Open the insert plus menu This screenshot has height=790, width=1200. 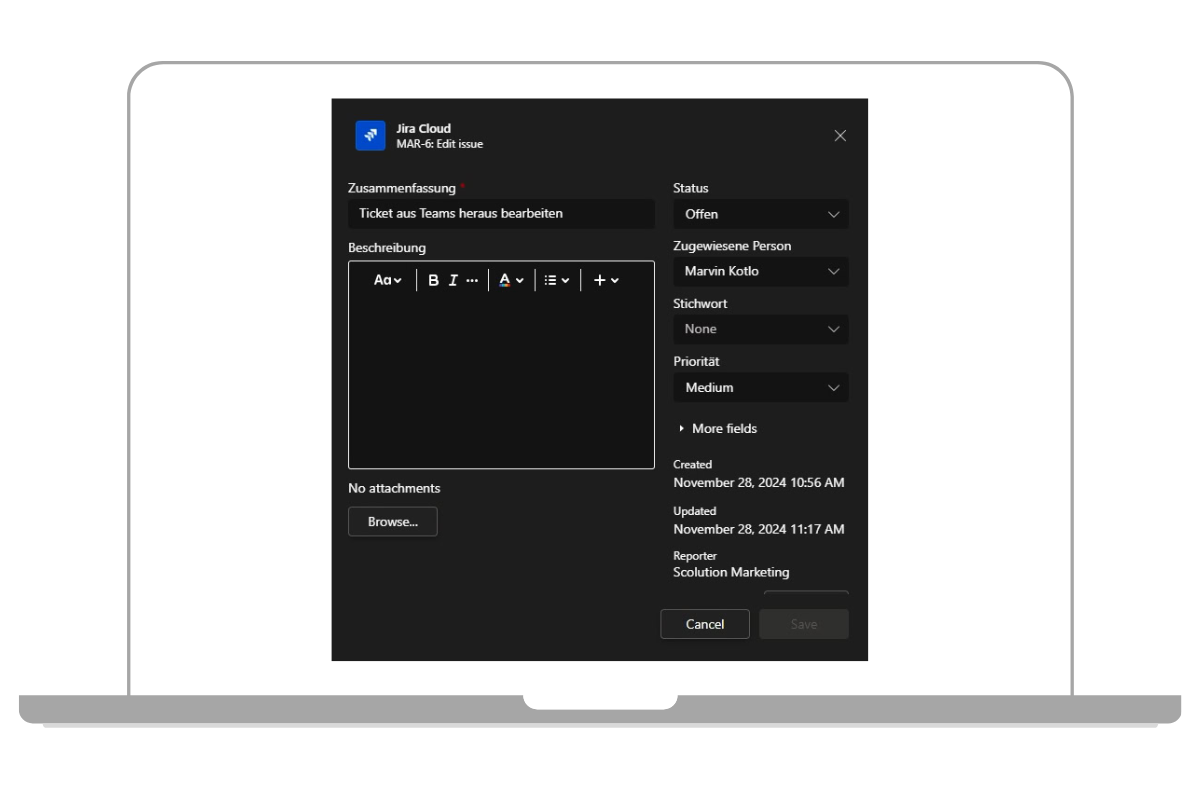pyautogui.click(x=606, y=281)
